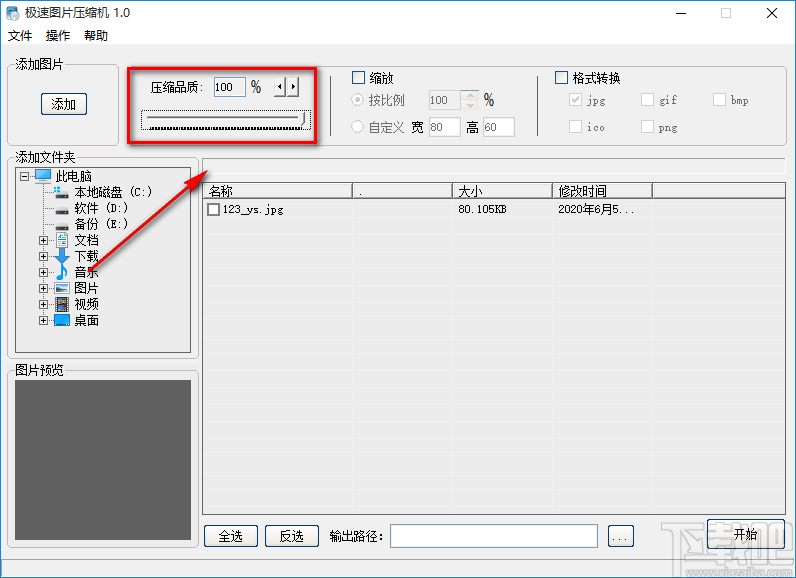The image size is (796, 578).
Task: Decrease scale percentage with down spinner
Action: (x=471, y=105)
